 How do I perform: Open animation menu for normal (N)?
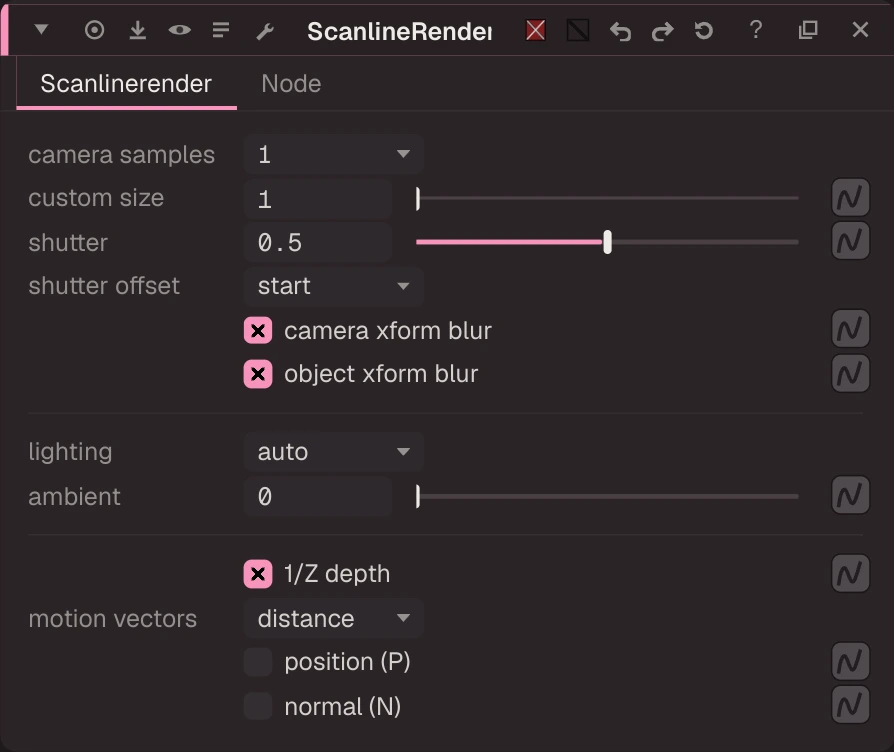(x=850, y=705)
